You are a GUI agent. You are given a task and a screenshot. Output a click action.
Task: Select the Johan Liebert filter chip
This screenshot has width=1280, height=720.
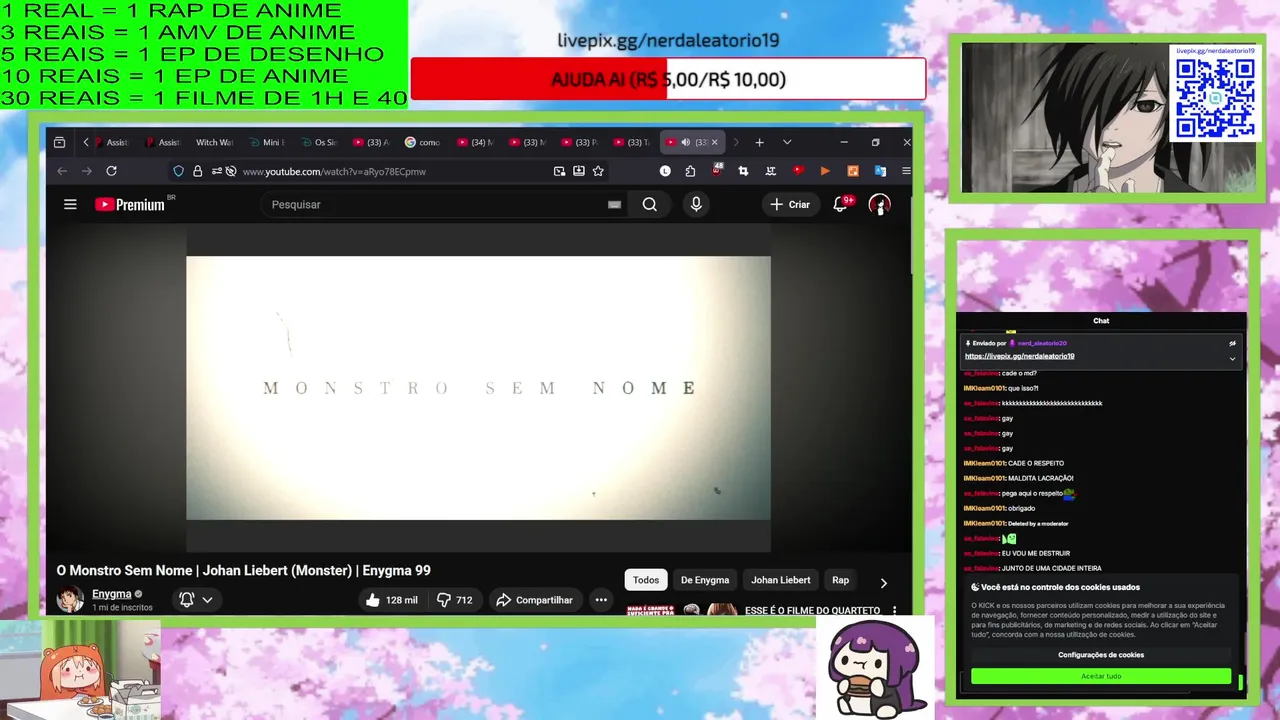pyautogui.click(x=781, y=580)
